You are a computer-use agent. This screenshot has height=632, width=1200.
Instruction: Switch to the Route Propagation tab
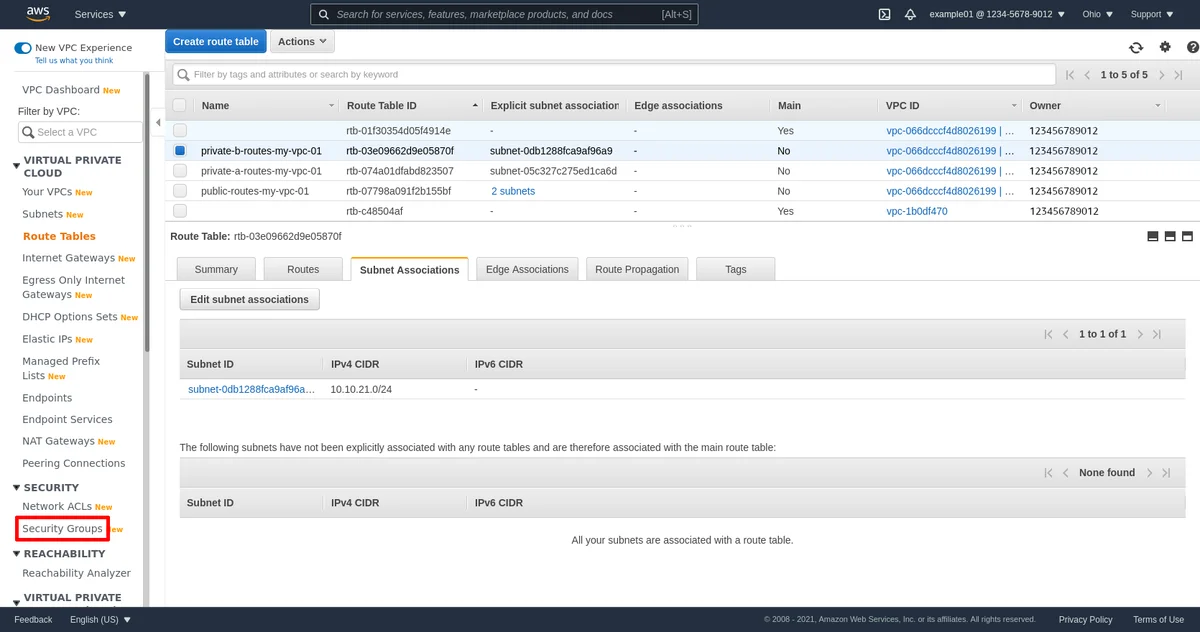click(x=637, y=269)
